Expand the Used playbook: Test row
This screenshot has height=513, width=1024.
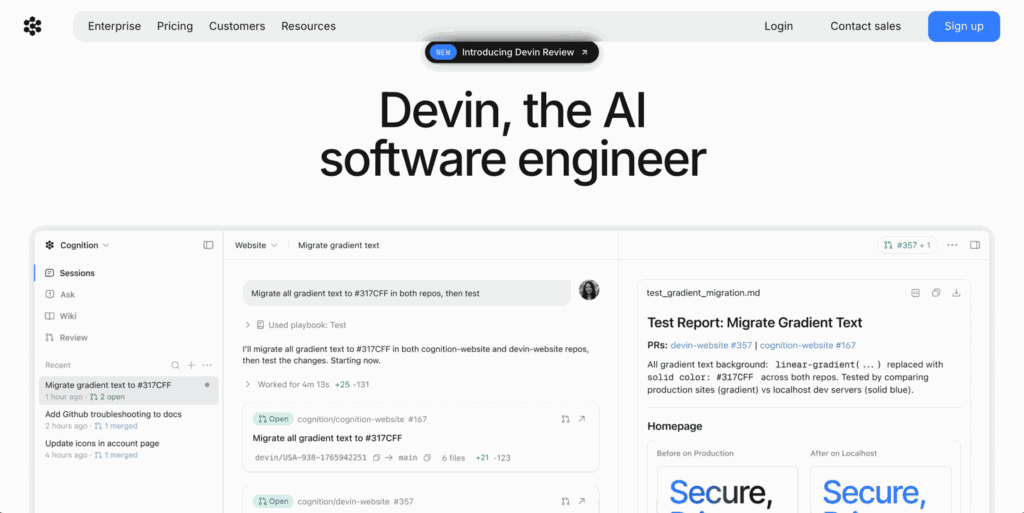(295, 324)
